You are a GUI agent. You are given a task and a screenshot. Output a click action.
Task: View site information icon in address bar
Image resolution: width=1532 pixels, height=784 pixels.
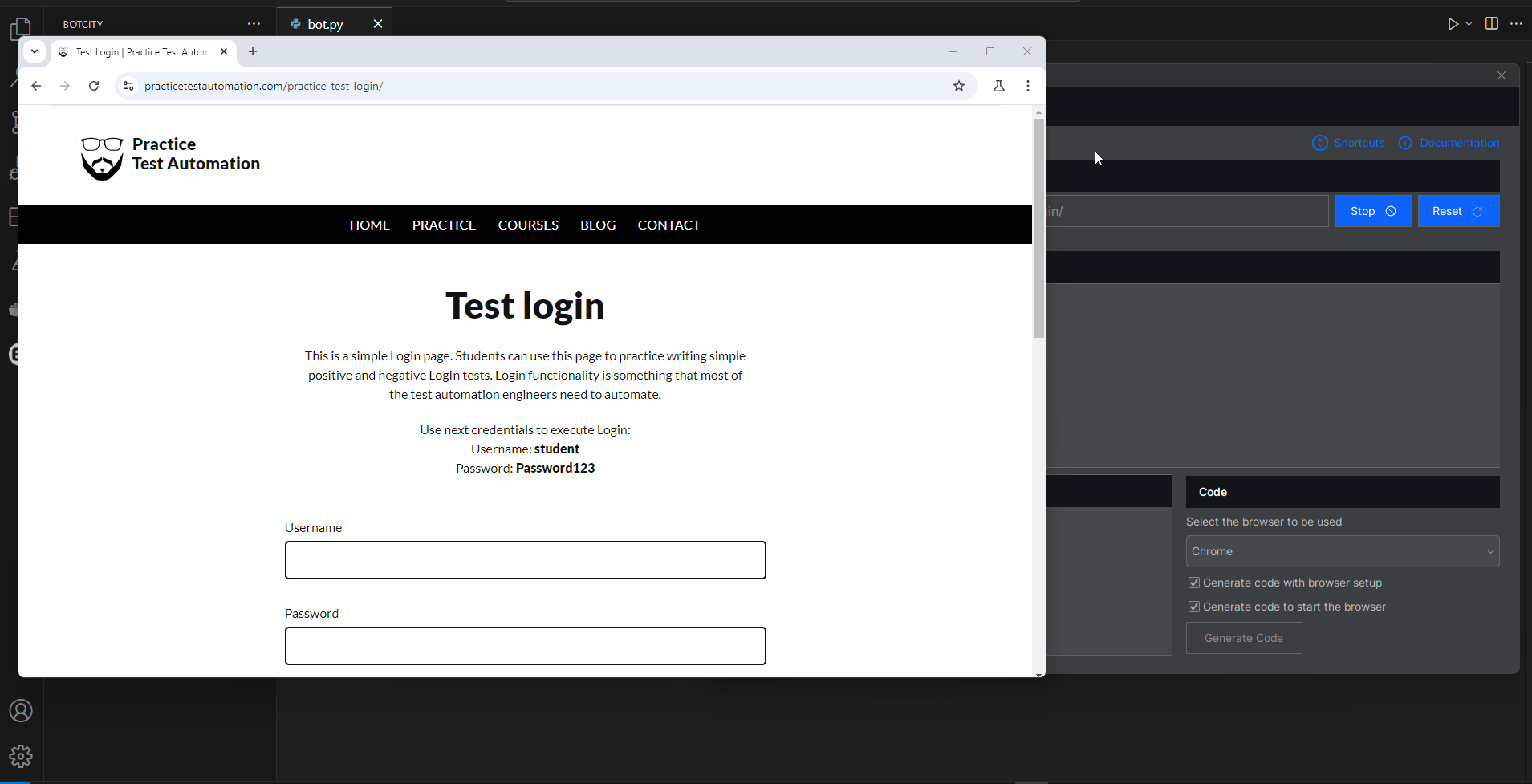tap(128, 86)
